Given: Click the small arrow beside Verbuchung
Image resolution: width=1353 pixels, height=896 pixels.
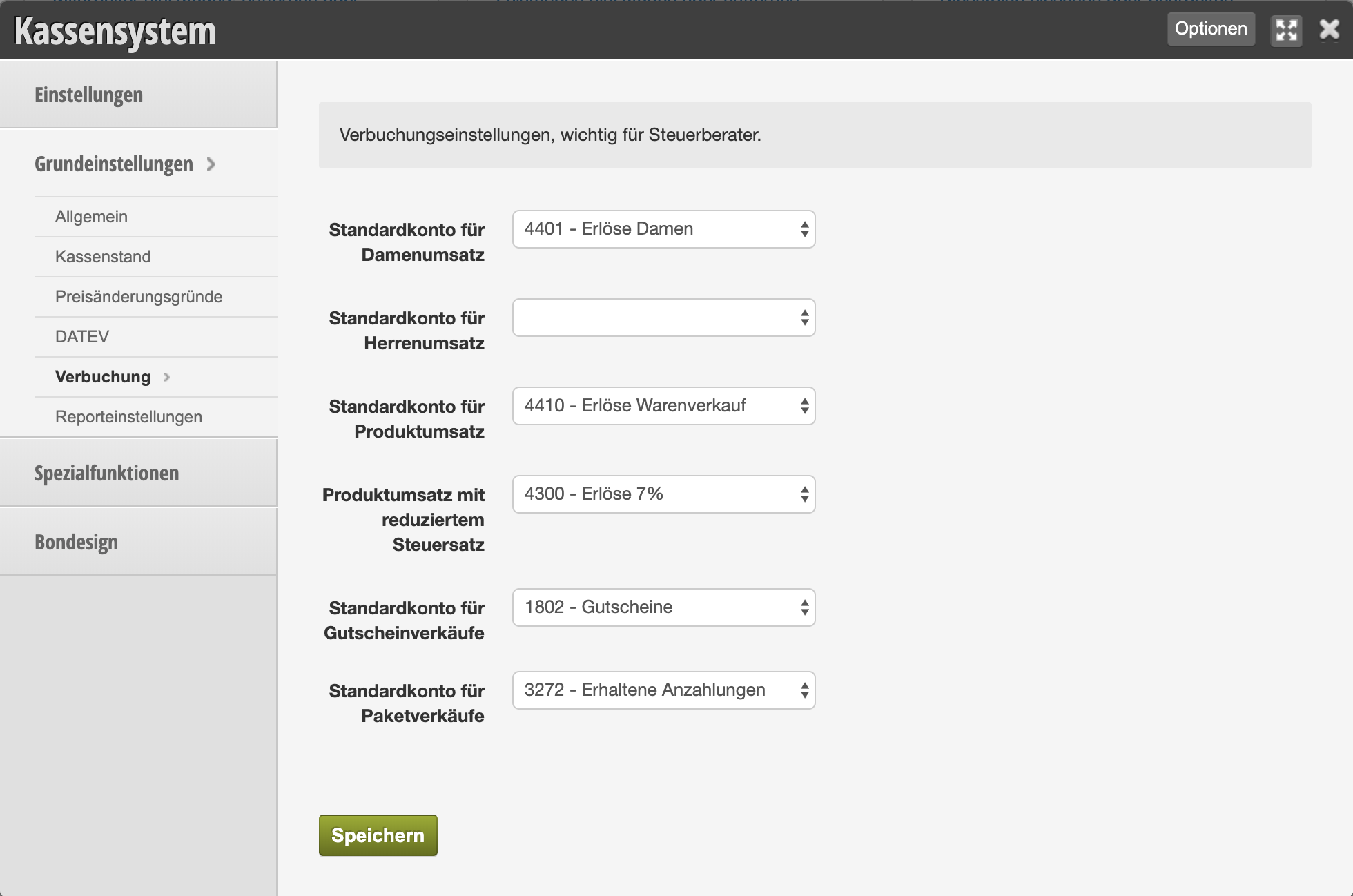Looking at the screenshot, I should (x=166, y=377).
